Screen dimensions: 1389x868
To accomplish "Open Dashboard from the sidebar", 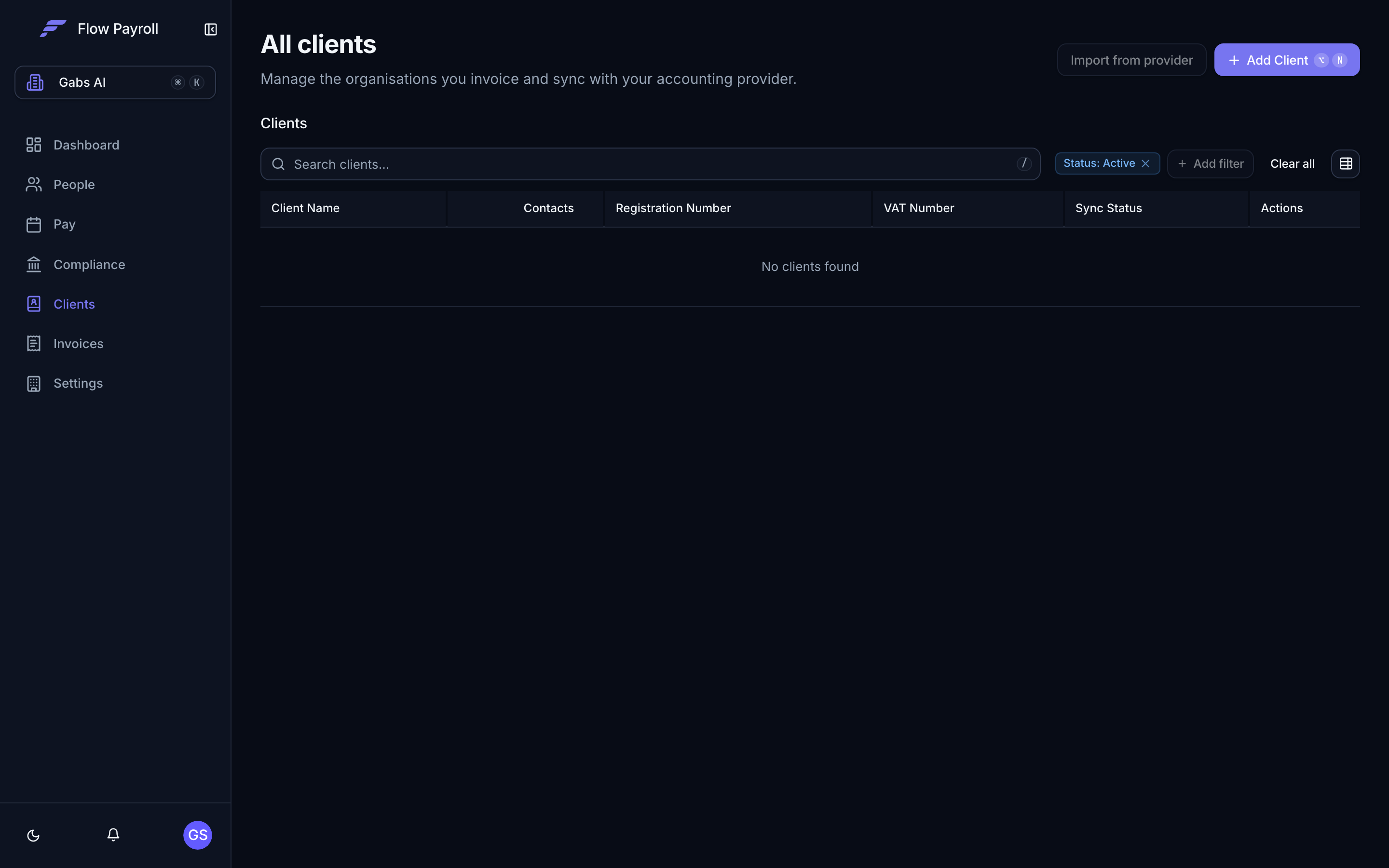I will coord(86,145).
